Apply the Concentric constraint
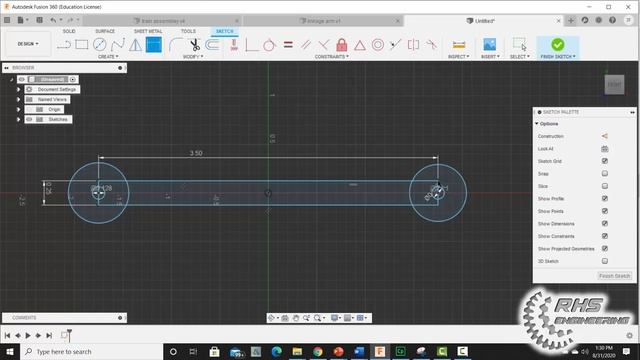This screenshot has height=360, width=640. point(378,44)
